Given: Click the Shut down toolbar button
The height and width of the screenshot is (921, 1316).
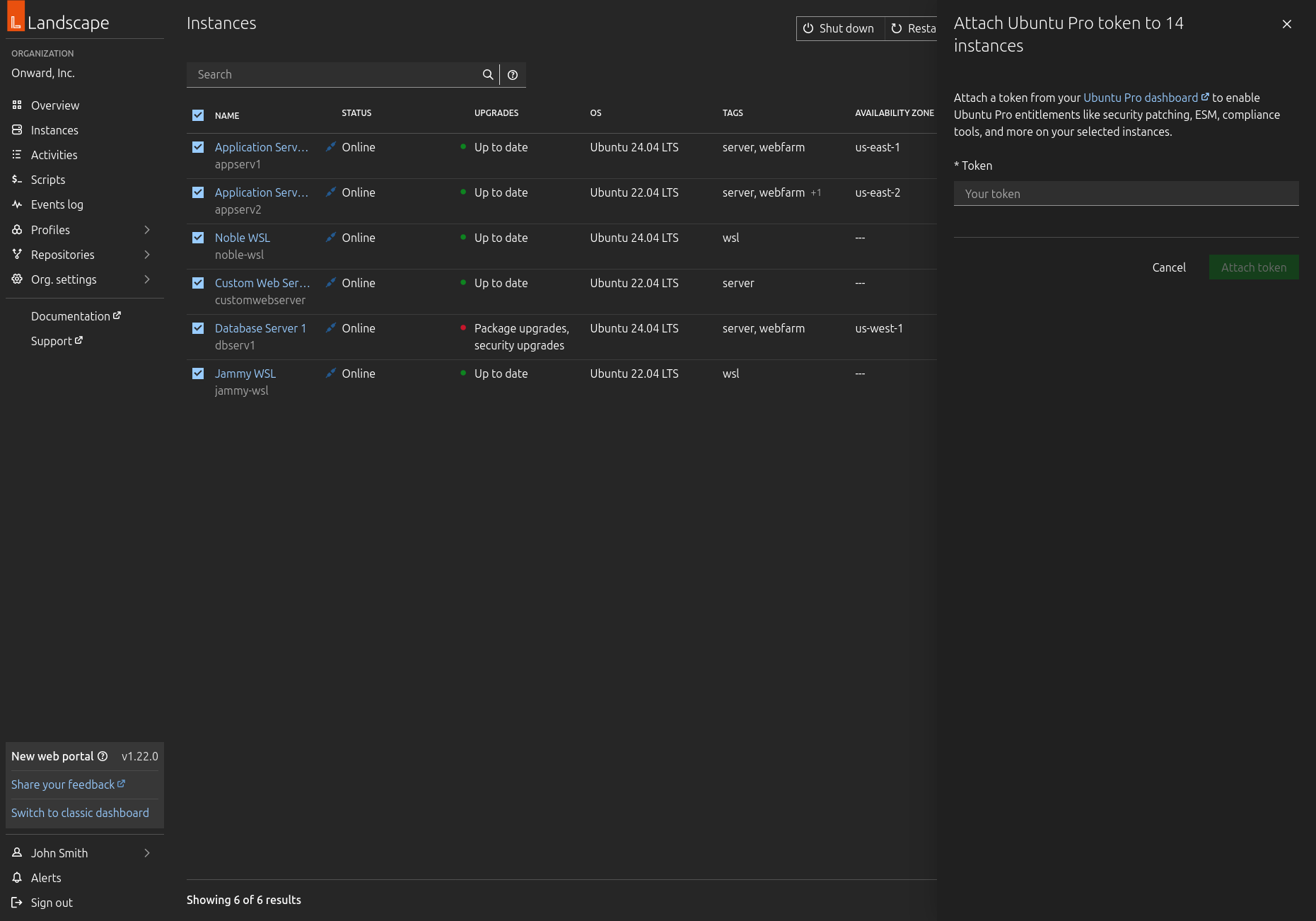Looking at the screenshot, I should 840,28.
